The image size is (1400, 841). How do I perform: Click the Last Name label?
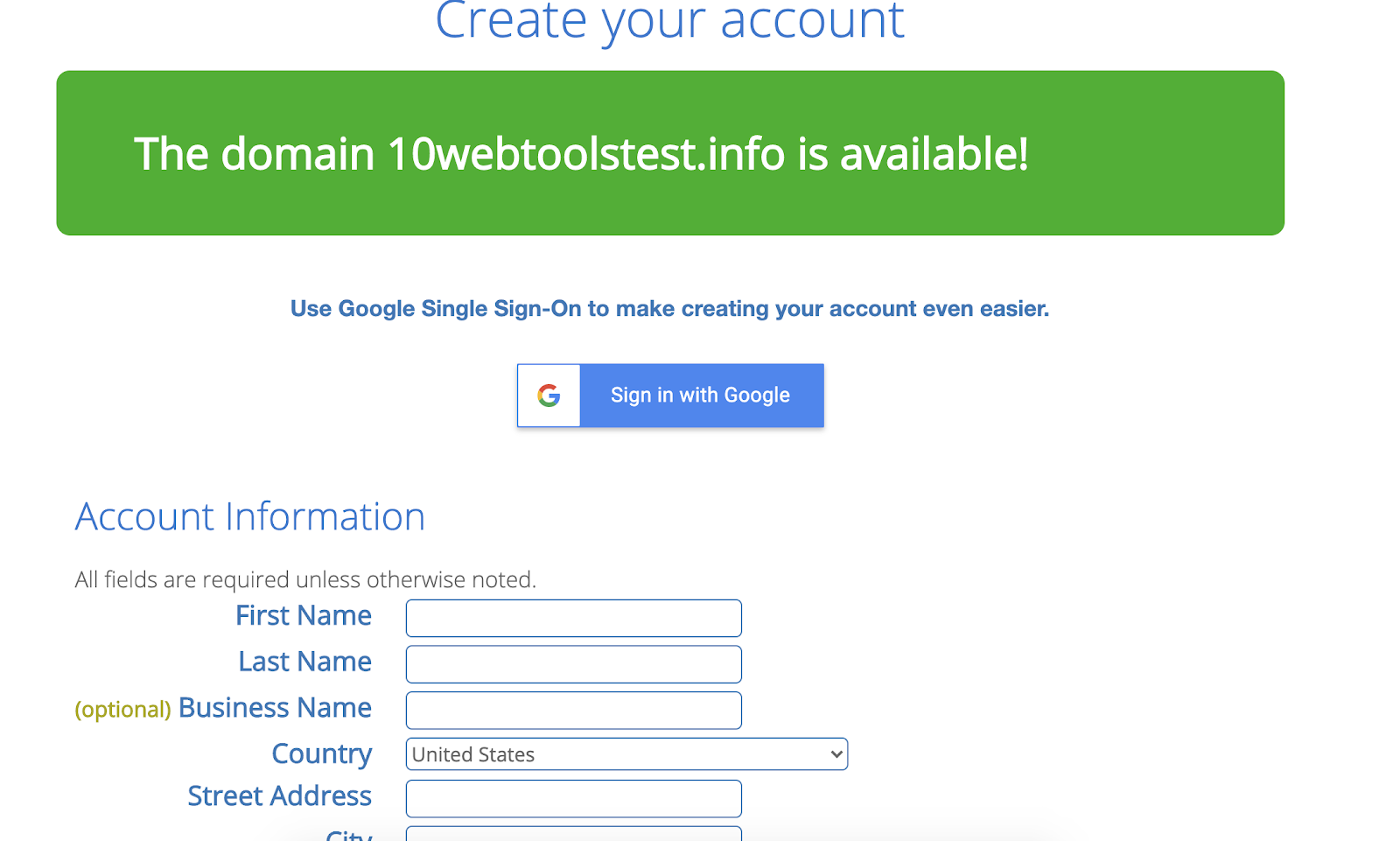coord(305,662)
